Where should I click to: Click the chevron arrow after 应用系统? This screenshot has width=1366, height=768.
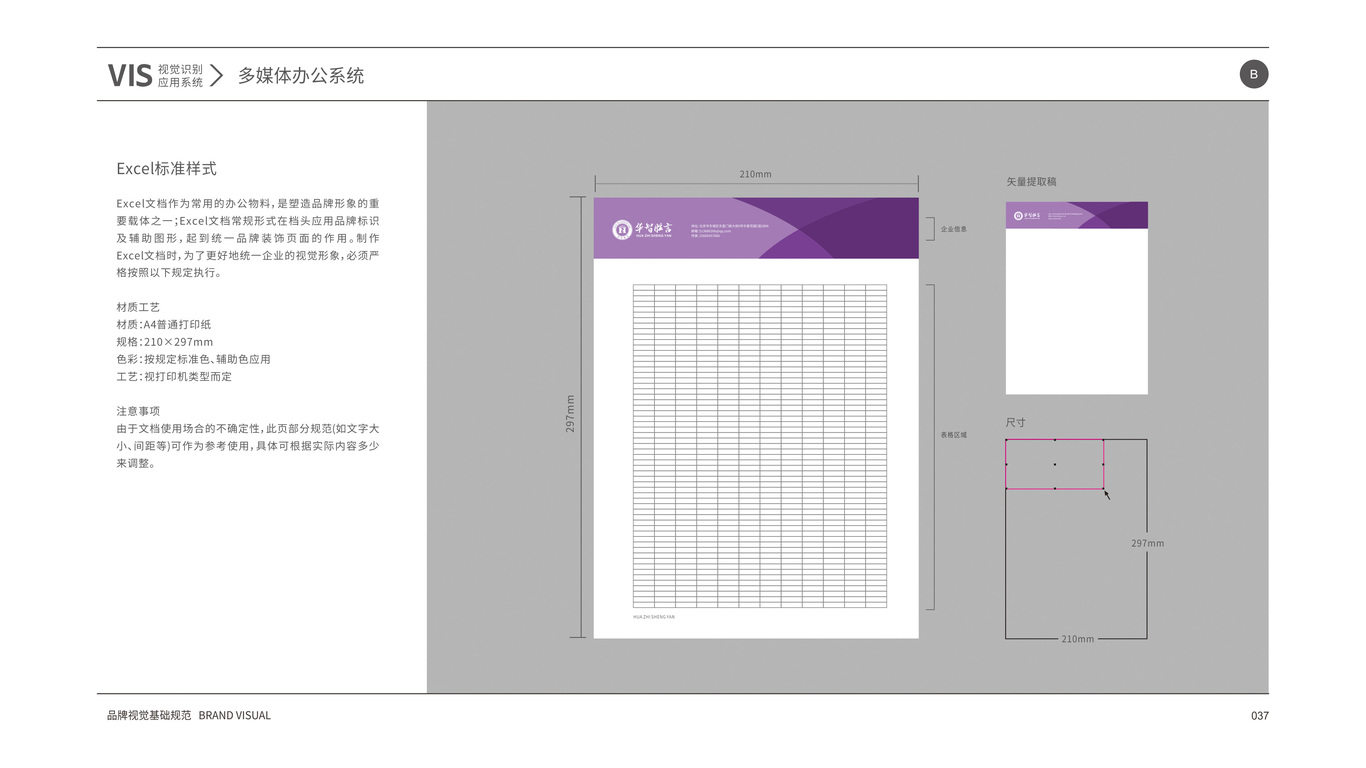coord(216,75)
